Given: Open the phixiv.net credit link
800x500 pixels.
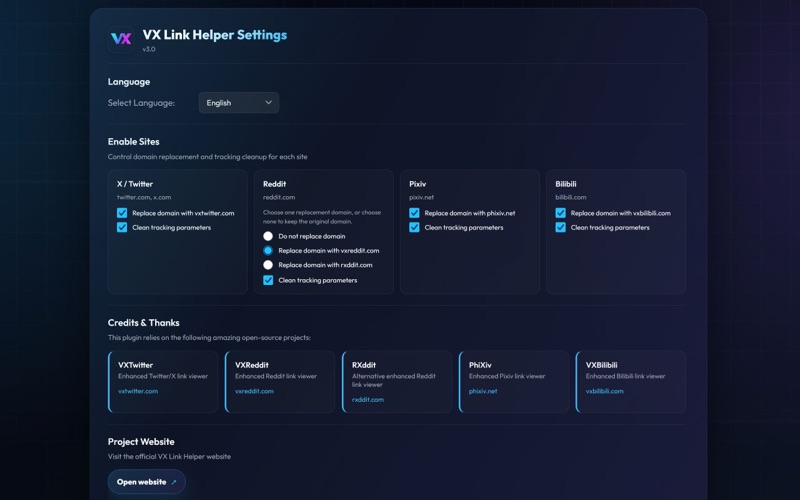Looking at the screenshot, I should 483,391.
